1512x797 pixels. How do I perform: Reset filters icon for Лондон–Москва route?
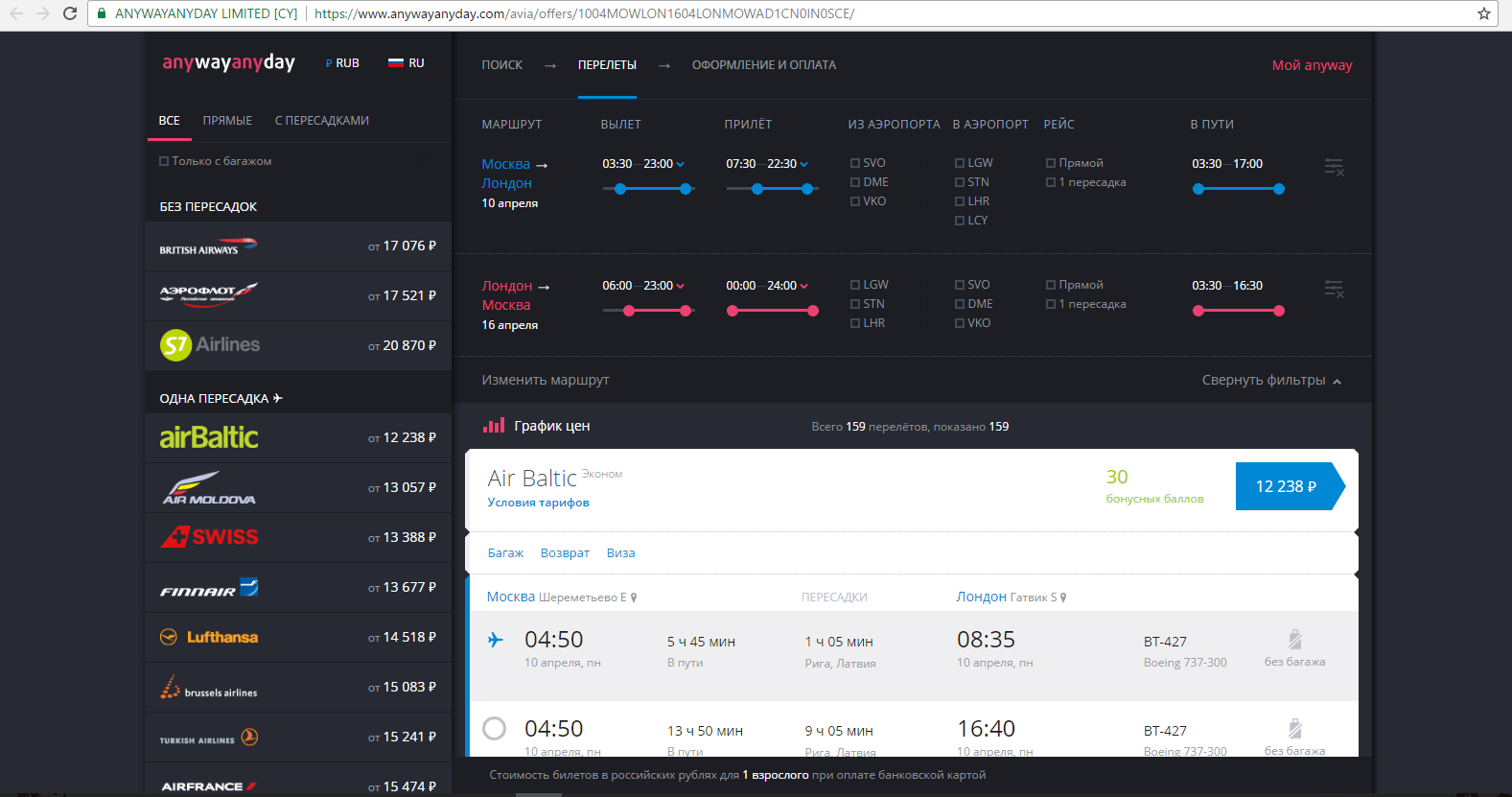1334,289
